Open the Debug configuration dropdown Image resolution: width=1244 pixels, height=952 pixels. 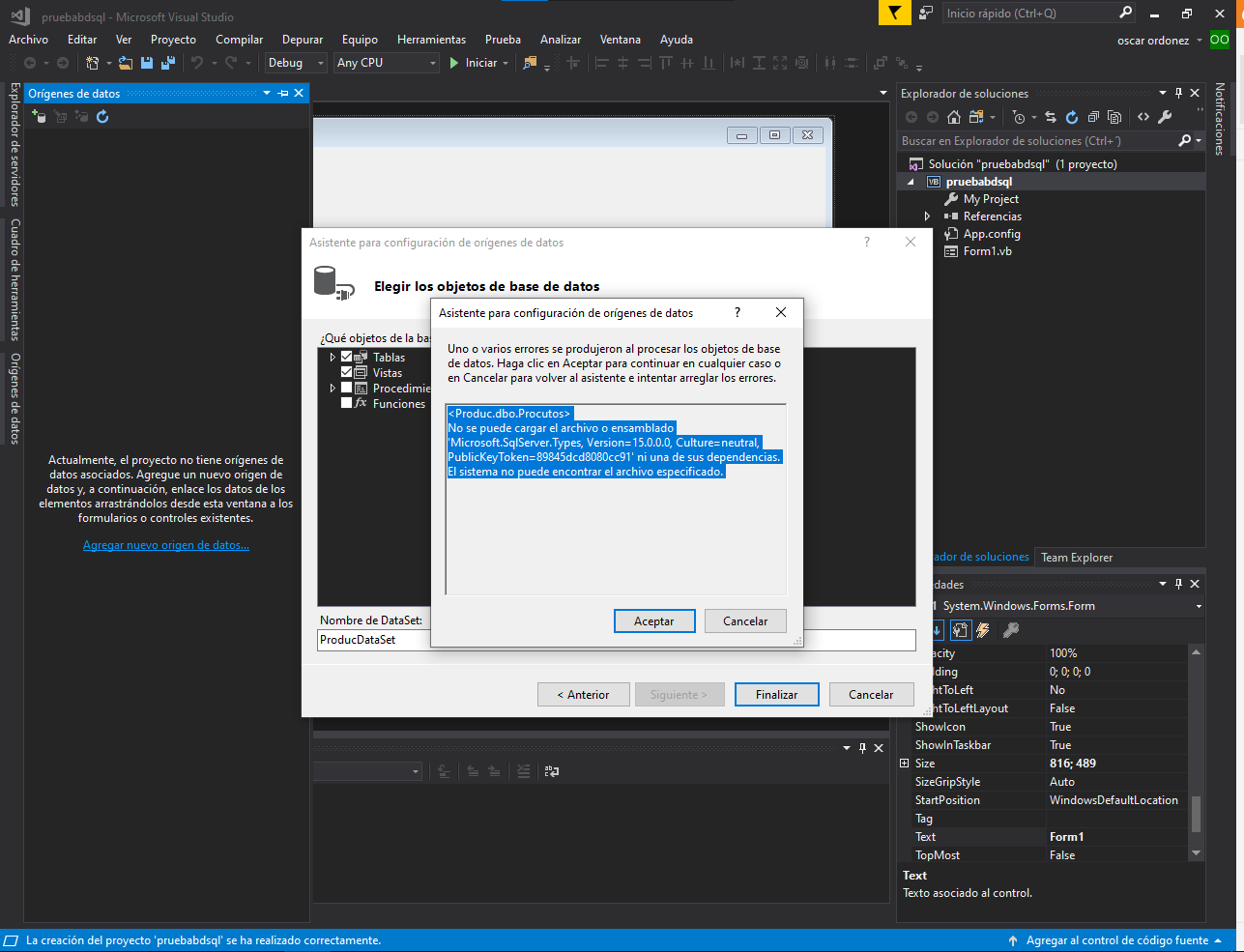click(x=297, y=63)
